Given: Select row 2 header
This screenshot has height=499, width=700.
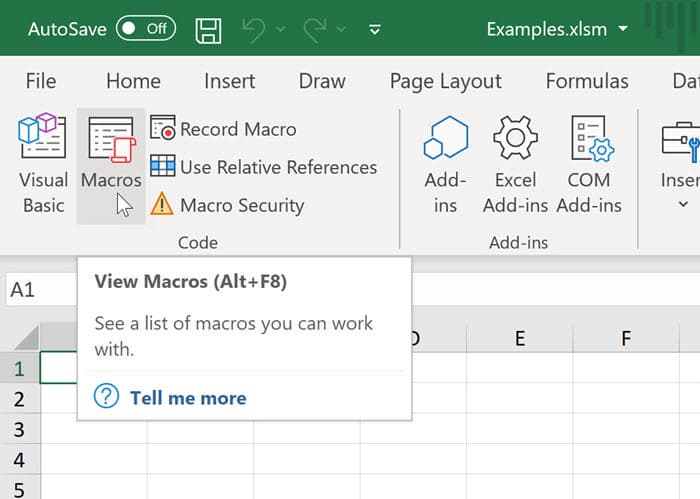Looking at the screenshot, I should tap(19, 399).
